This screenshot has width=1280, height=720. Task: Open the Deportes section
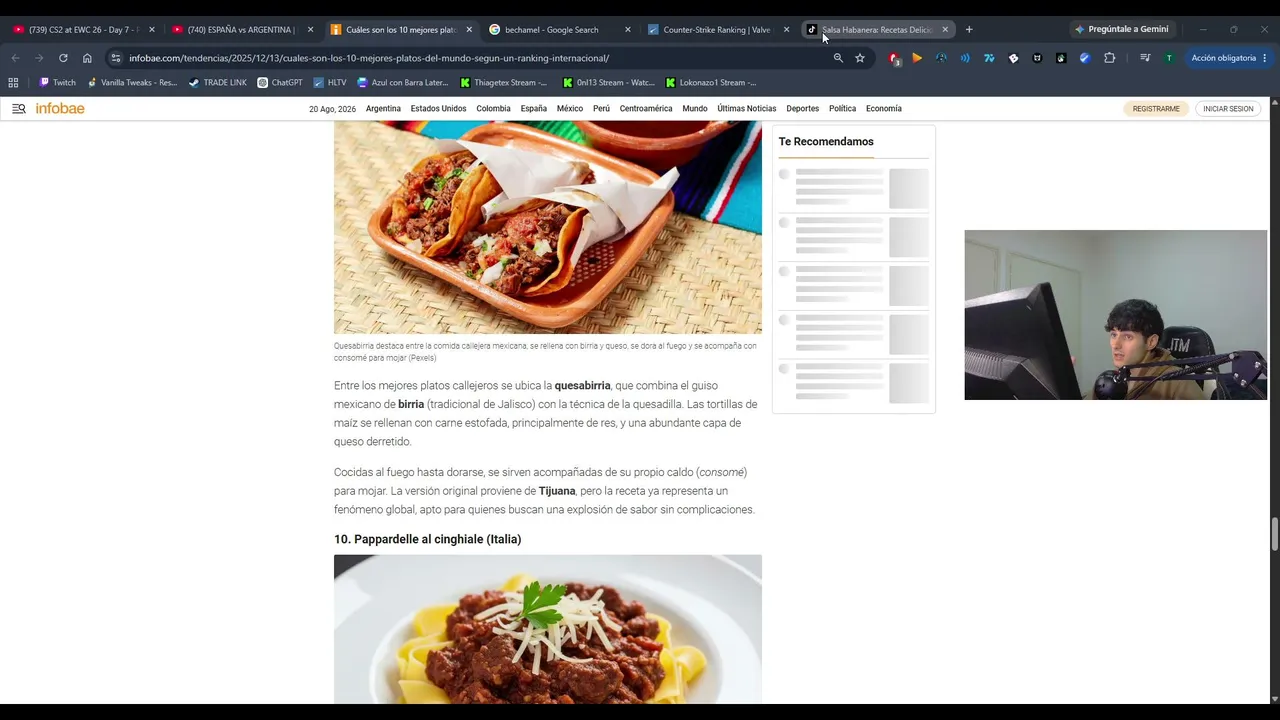tap(802, 108)
